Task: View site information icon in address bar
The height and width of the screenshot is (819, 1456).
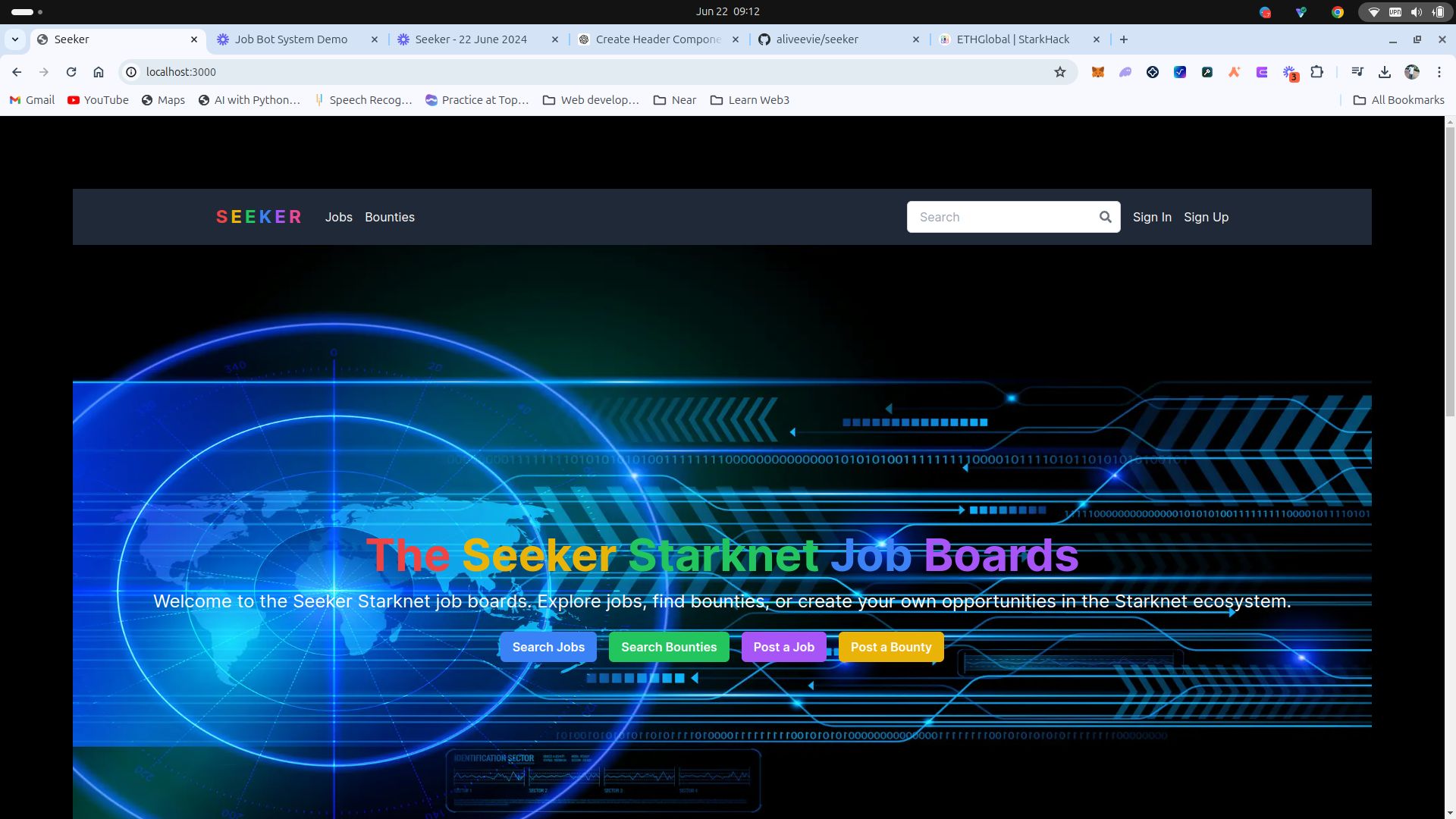Action: (x=131, y=72)
